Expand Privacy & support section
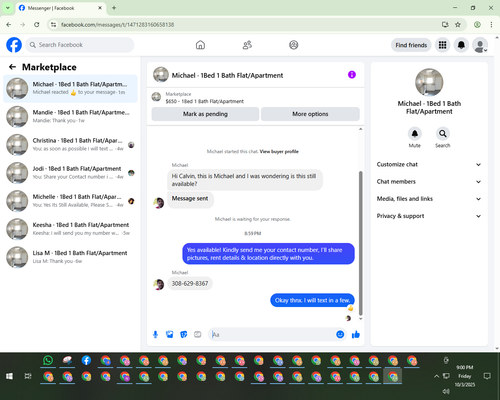500x400 pixels. tap(429, 216)
